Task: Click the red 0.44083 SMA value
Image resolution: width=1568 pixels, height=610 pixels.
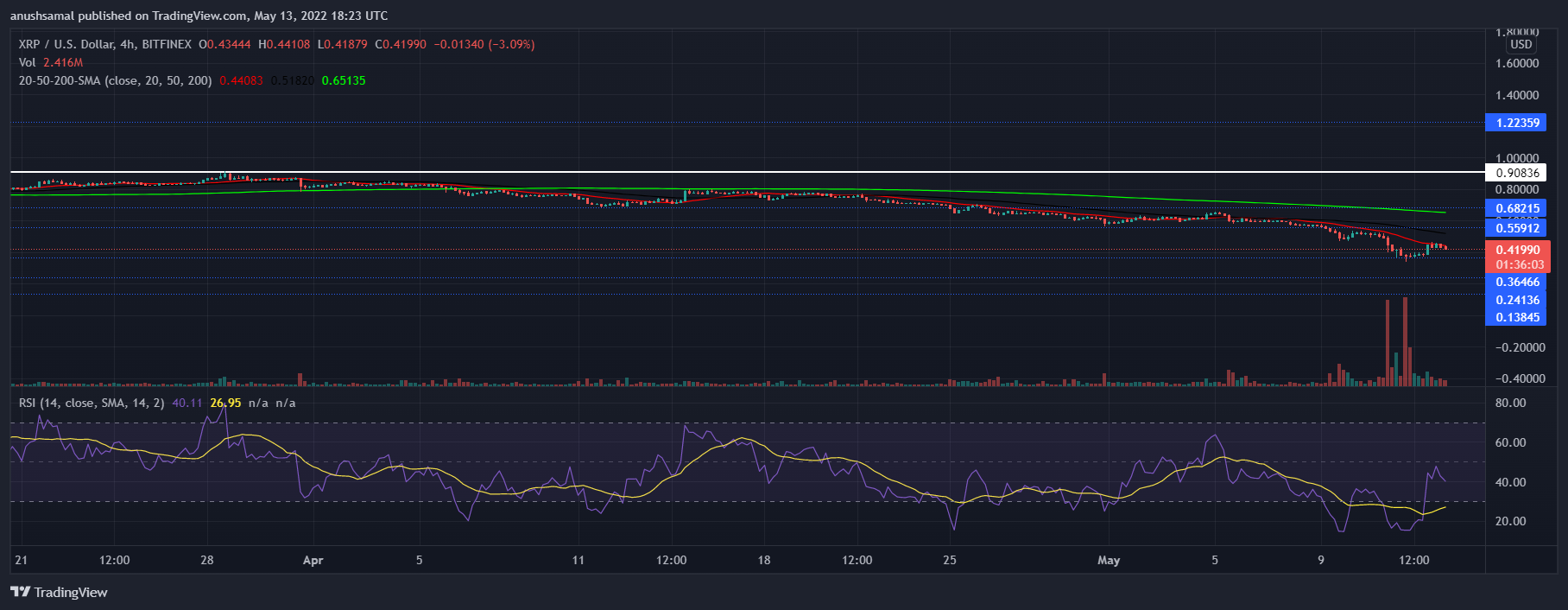Action: click(x=241, y=80)
